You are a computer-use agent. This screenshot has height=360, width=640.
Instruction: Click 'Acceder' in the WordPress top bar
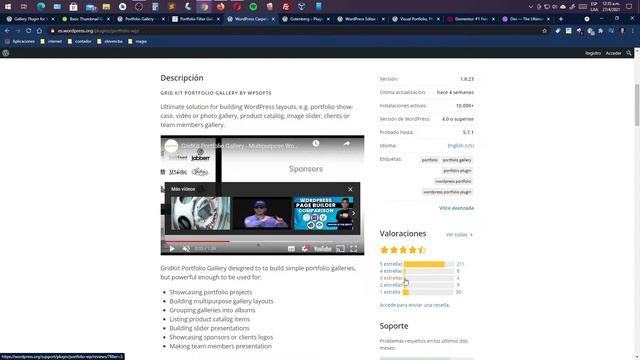pyautogui.click(x=613, y=53)
